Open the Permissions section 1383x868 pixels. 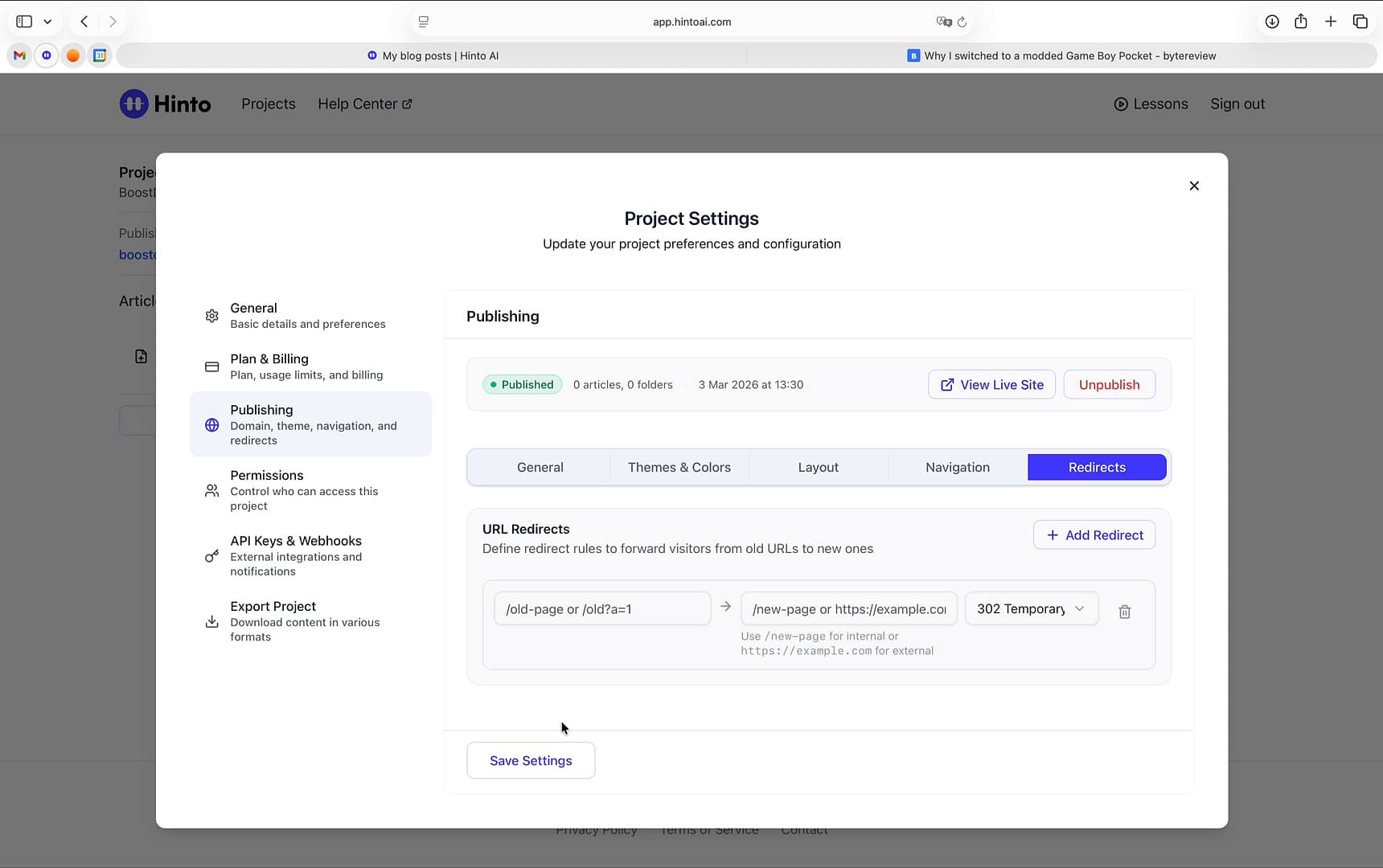point(310,490)
